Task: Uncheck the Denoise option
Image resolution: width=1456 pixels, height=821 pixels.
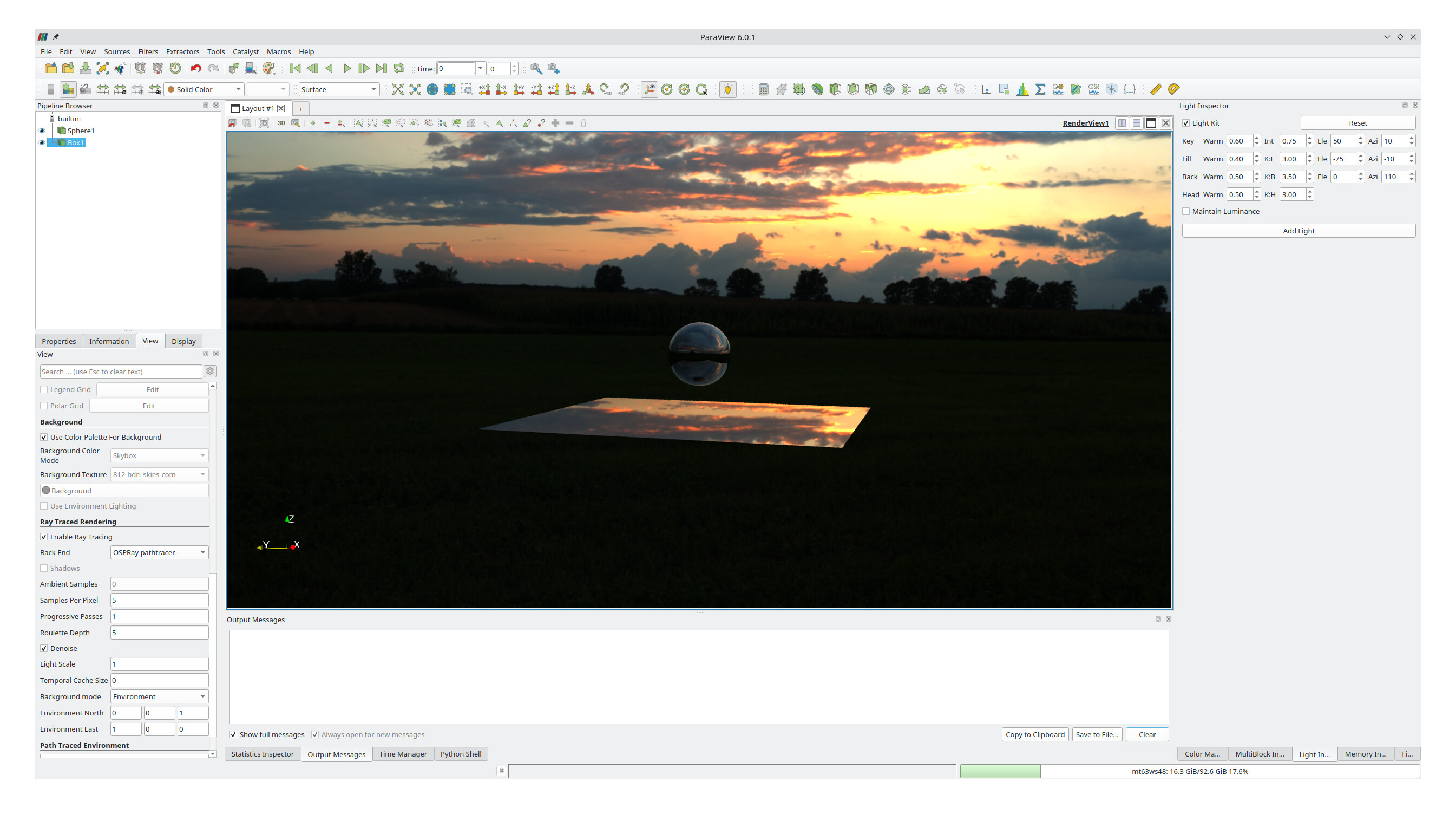Action: pyautogui.click(x=44, y=648)
